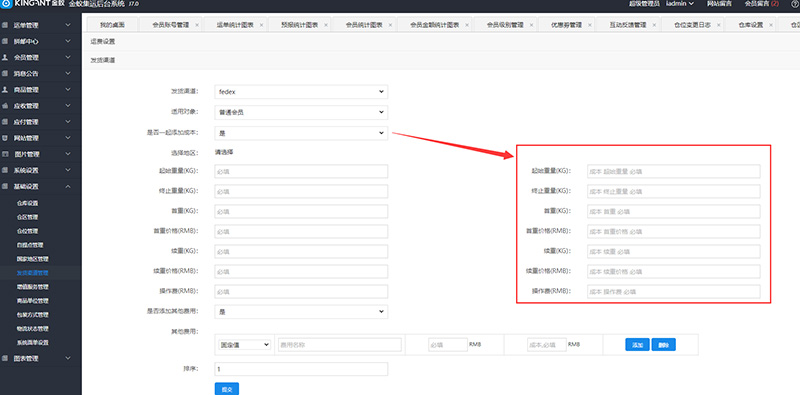This screenshot has width=800, height=395.
Task: Open the 国安值 fee type dropdown
Action: pos(244,345)
